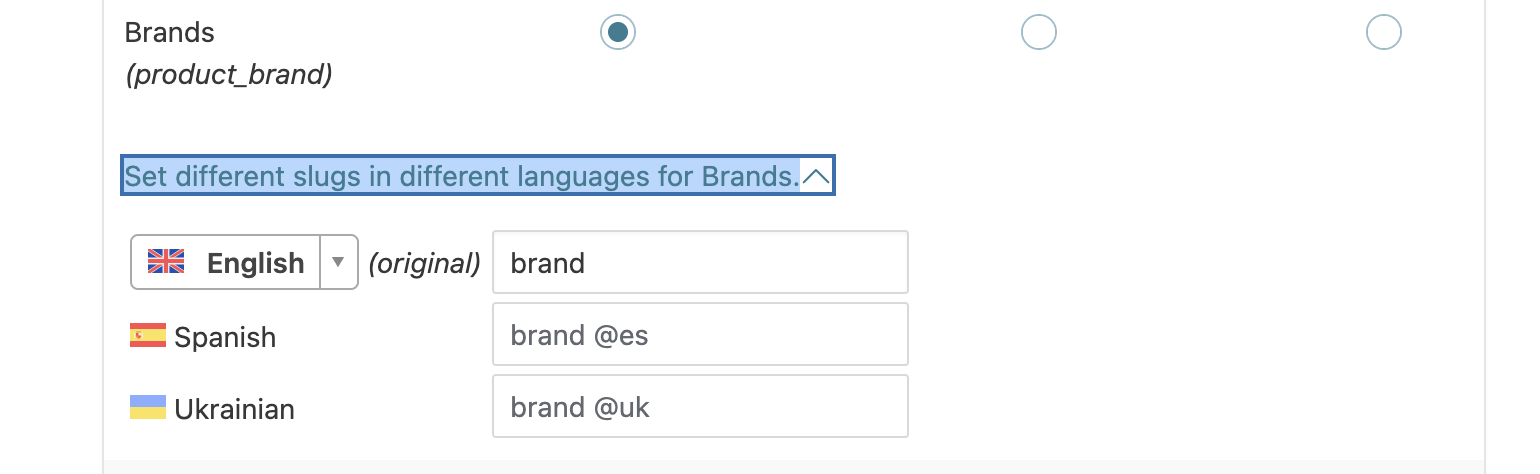This screenshot has width=1540, height=474.
Task: Click the (original) label beside the English selector
Action: coord(424,263)
